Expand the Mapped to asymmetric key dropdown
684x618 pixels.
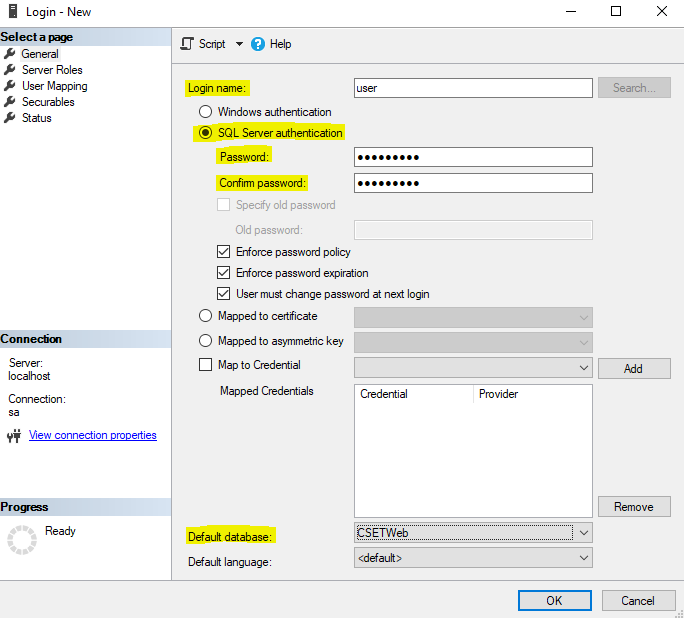(x=584, y=342)
